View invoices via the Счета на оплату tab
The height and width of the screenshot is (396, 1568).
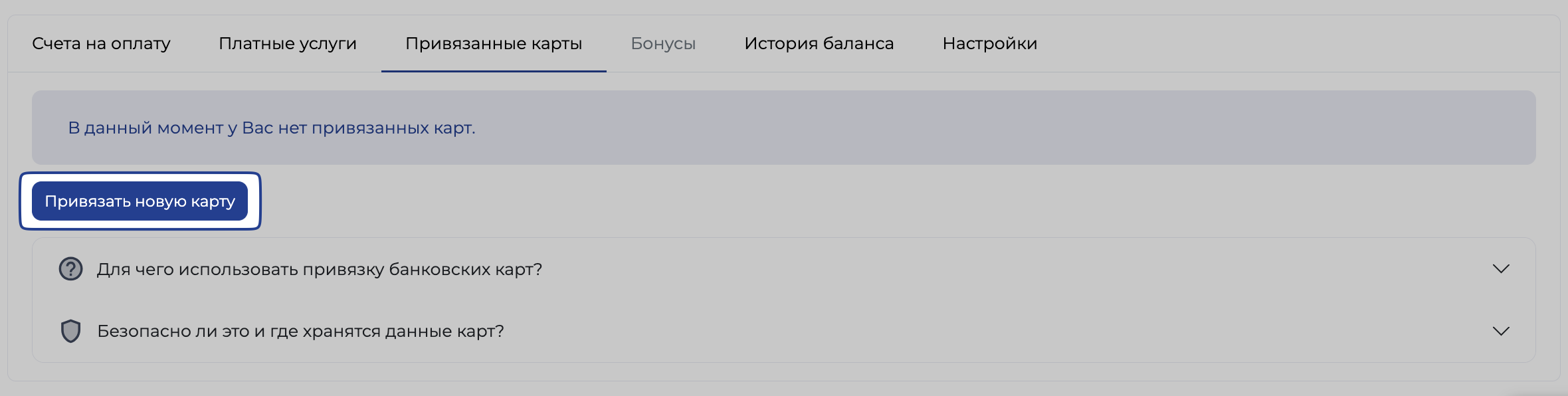(101, 44)
